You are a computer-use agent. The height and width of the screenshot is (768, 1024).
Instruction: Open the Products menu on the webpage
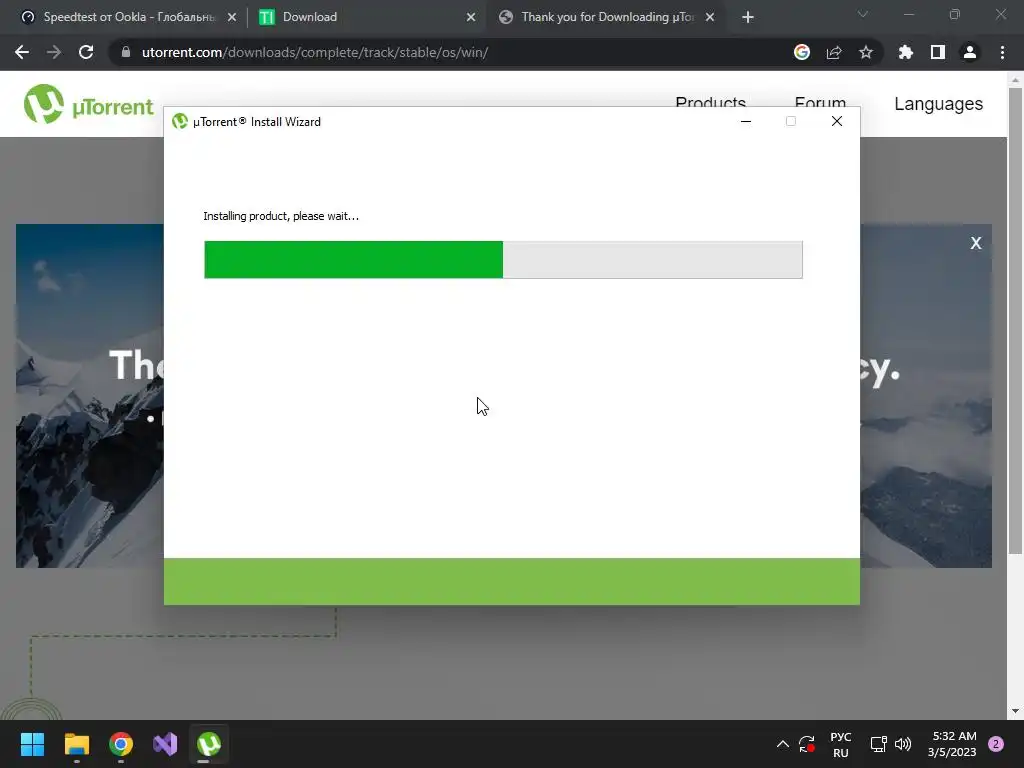click(711, 103)
